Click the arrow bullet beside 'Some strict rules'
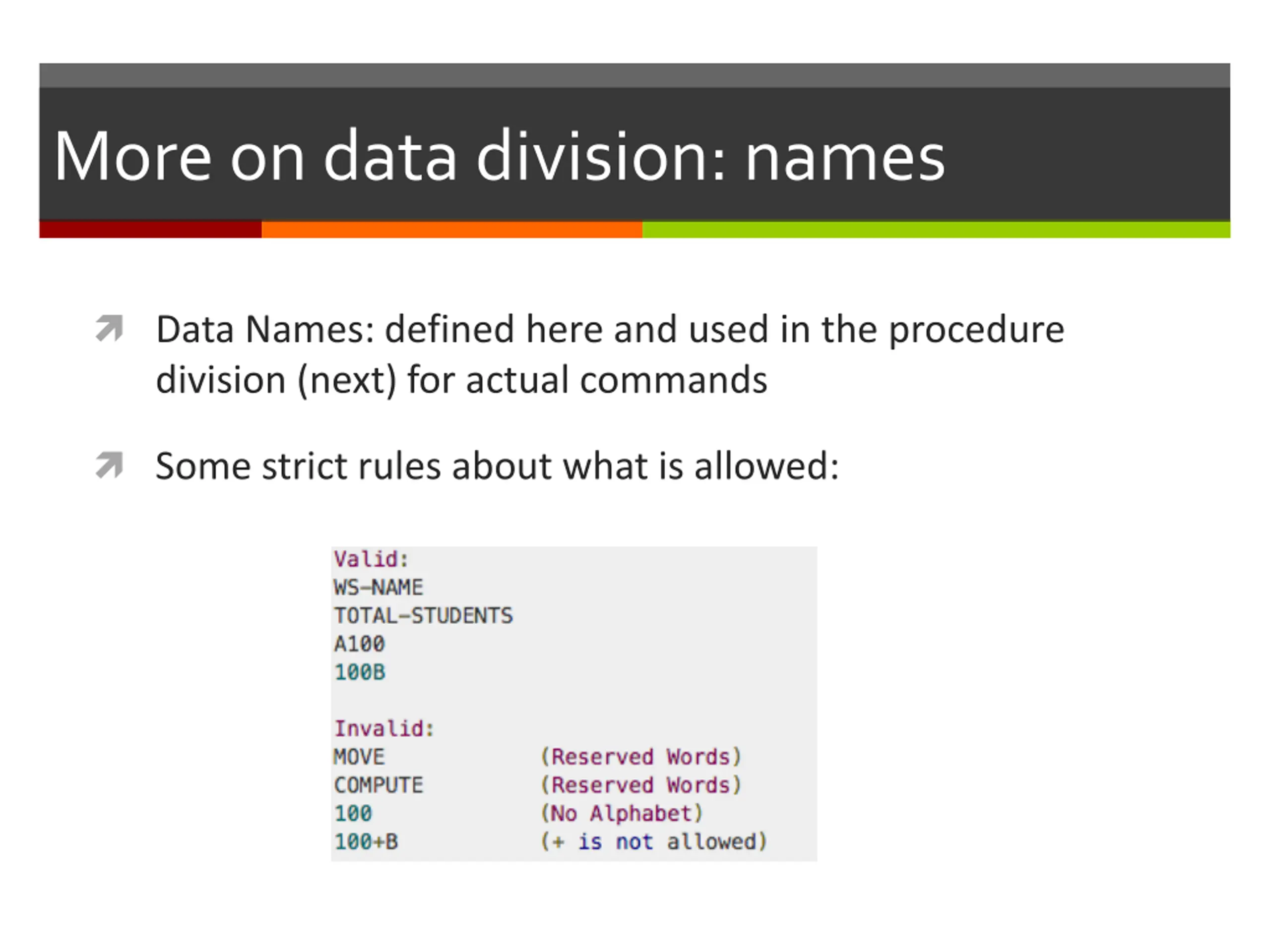1270x952 pixels. click(x=109, y=465)
